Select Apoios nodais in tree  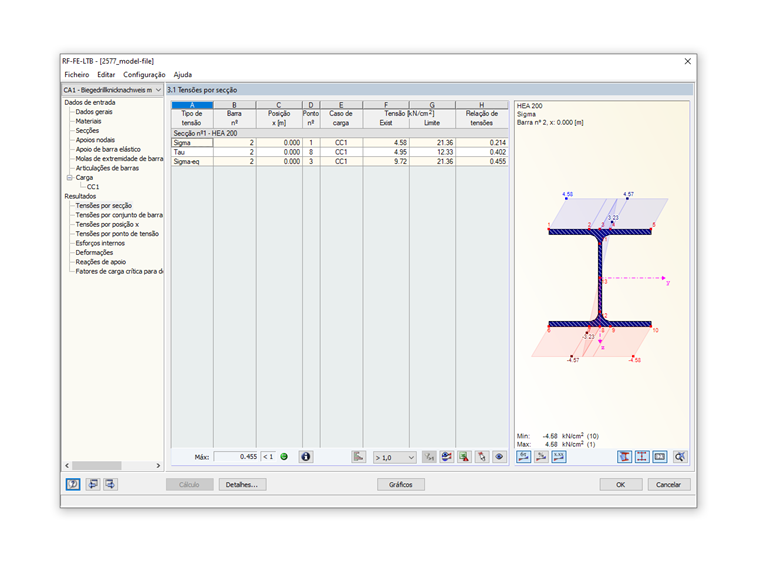click(x=95, y=140)
